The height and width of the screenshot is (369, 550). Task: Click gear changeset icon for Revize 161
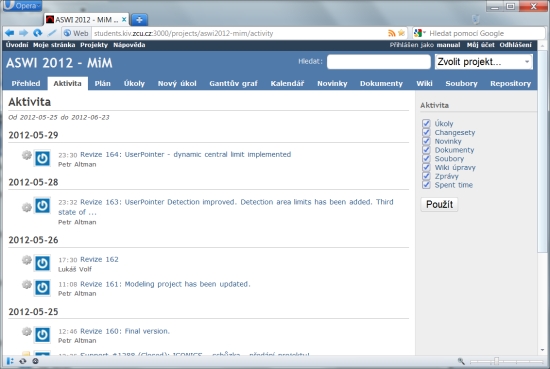(27, 284)
